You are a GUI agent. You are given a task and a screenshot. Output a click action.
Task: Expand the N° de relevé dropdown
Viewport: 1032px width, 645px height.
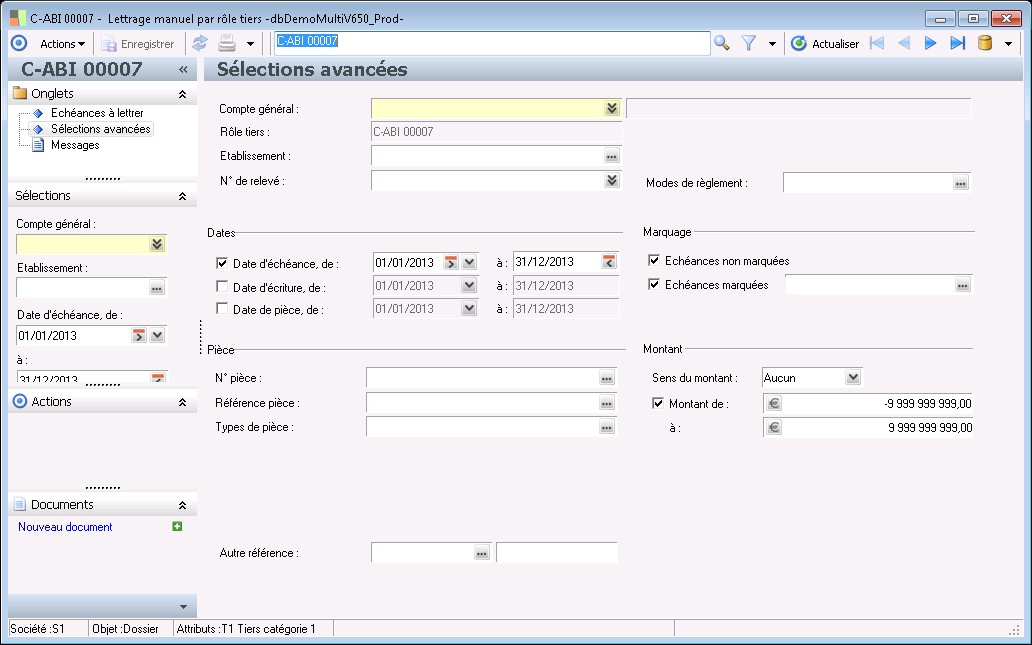click(x=612, y=181)
